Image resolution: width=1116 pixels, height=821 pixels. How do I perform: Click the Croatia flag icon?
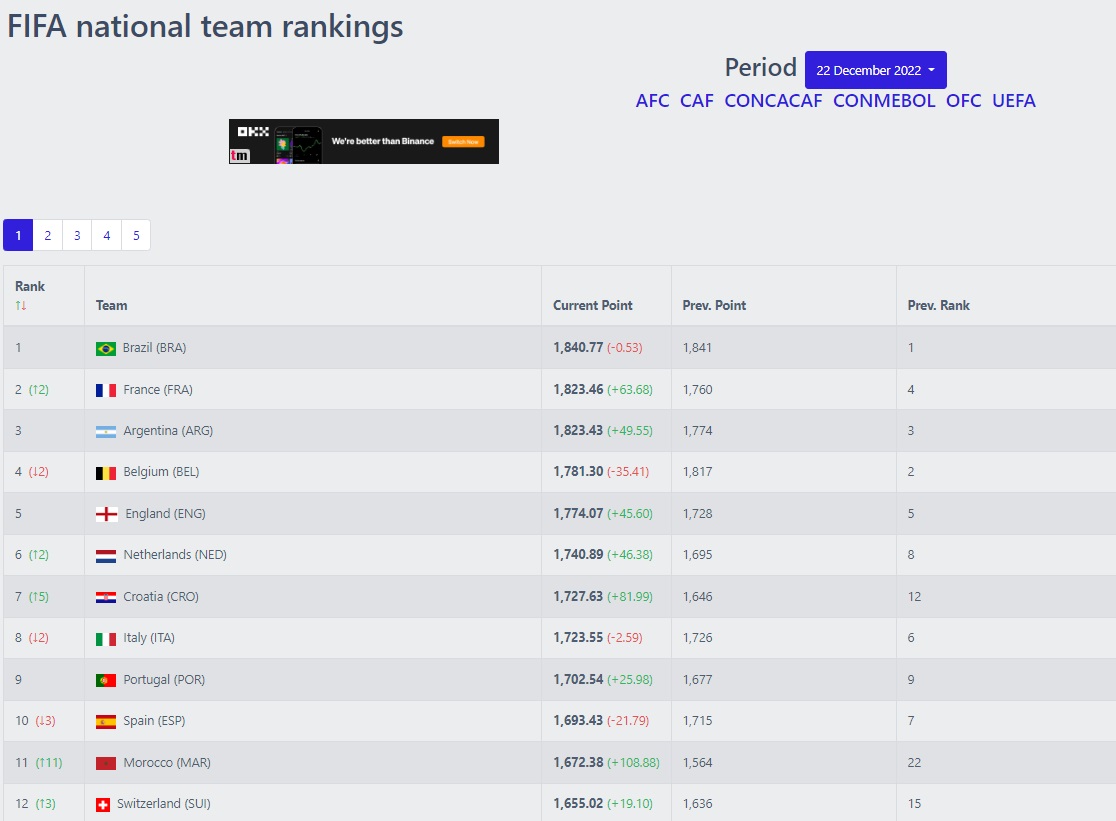pyautogui.click(x=105, y=597)
